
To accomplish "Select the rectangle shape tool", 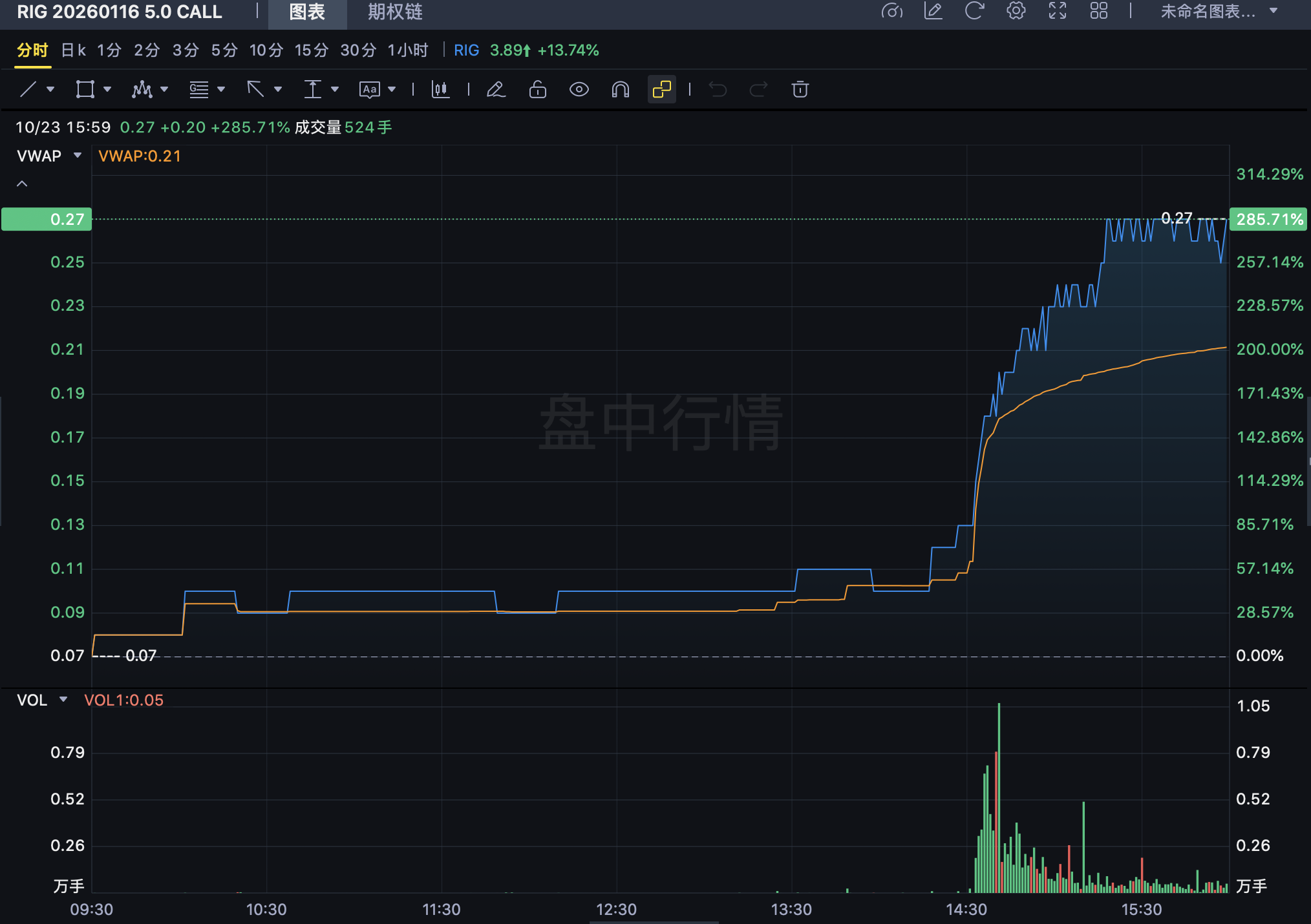I will click(x=85, y=89).
